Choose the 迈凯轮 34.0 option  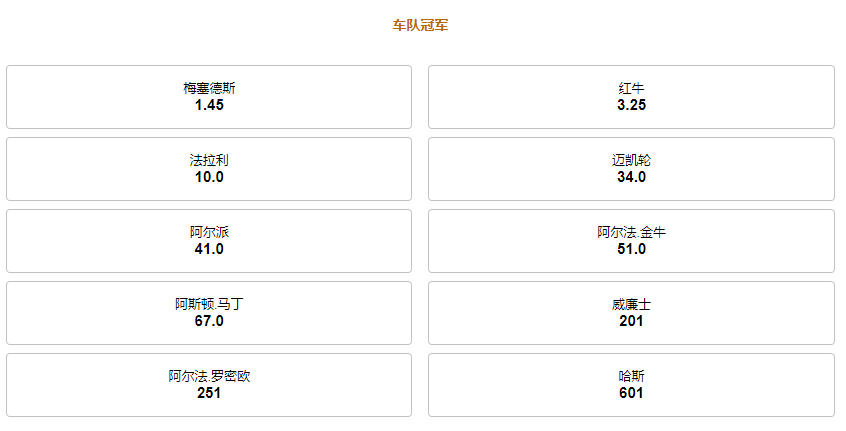pos(631,169)
